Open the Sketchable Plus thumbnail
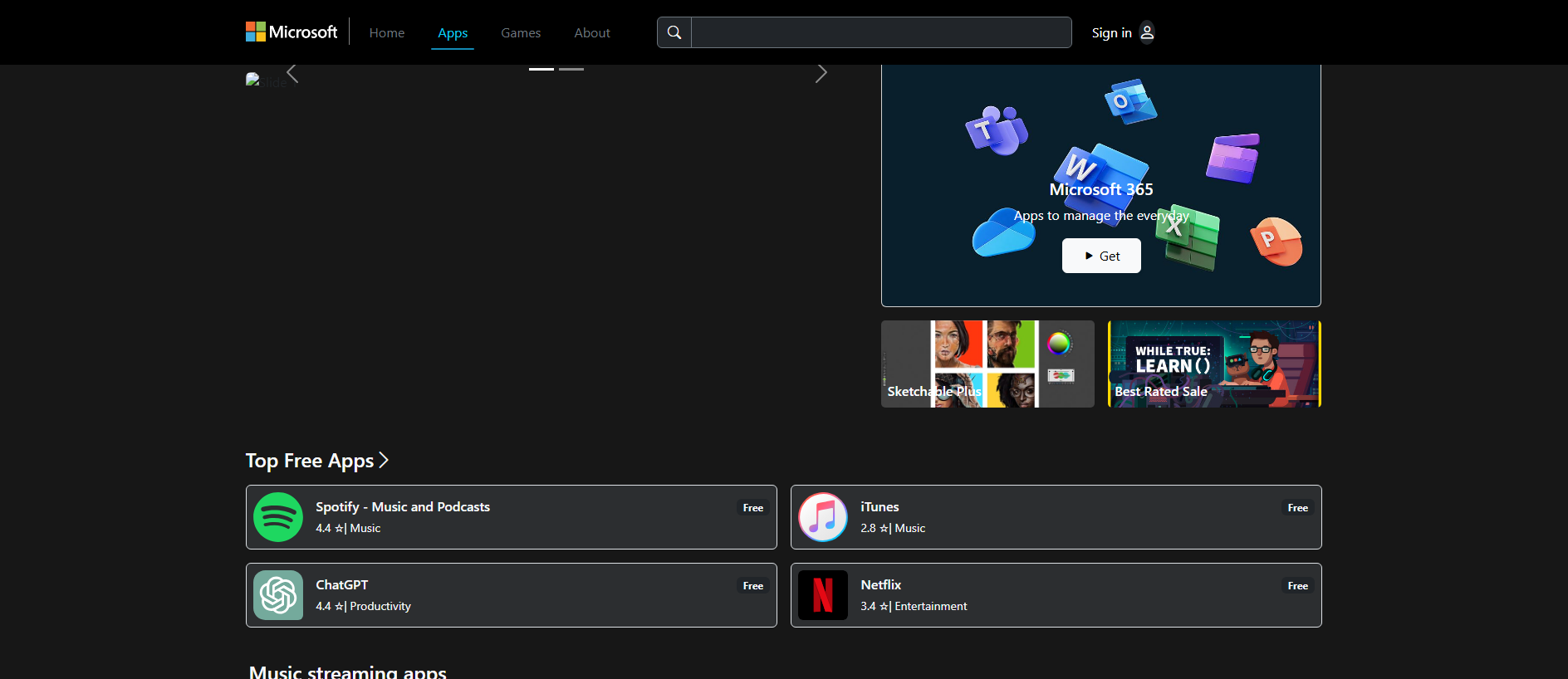Screen dimensions: 1568x679 tap(987, 364)
